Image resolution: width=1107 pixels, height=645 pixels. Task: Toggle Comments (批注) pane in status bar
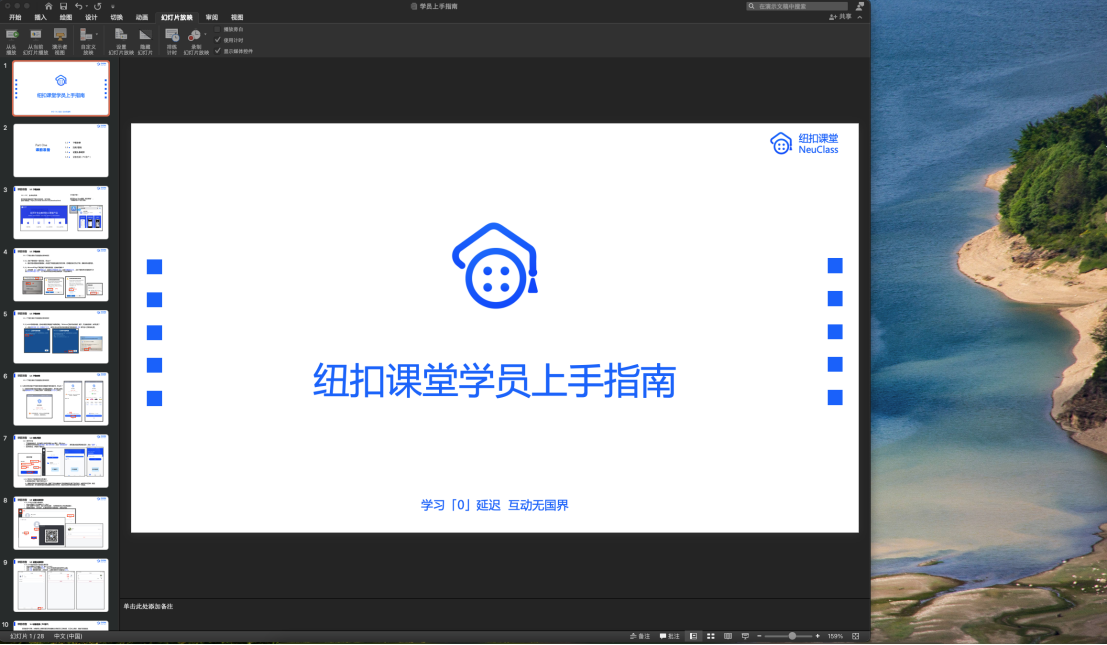(x=669, y=636)
